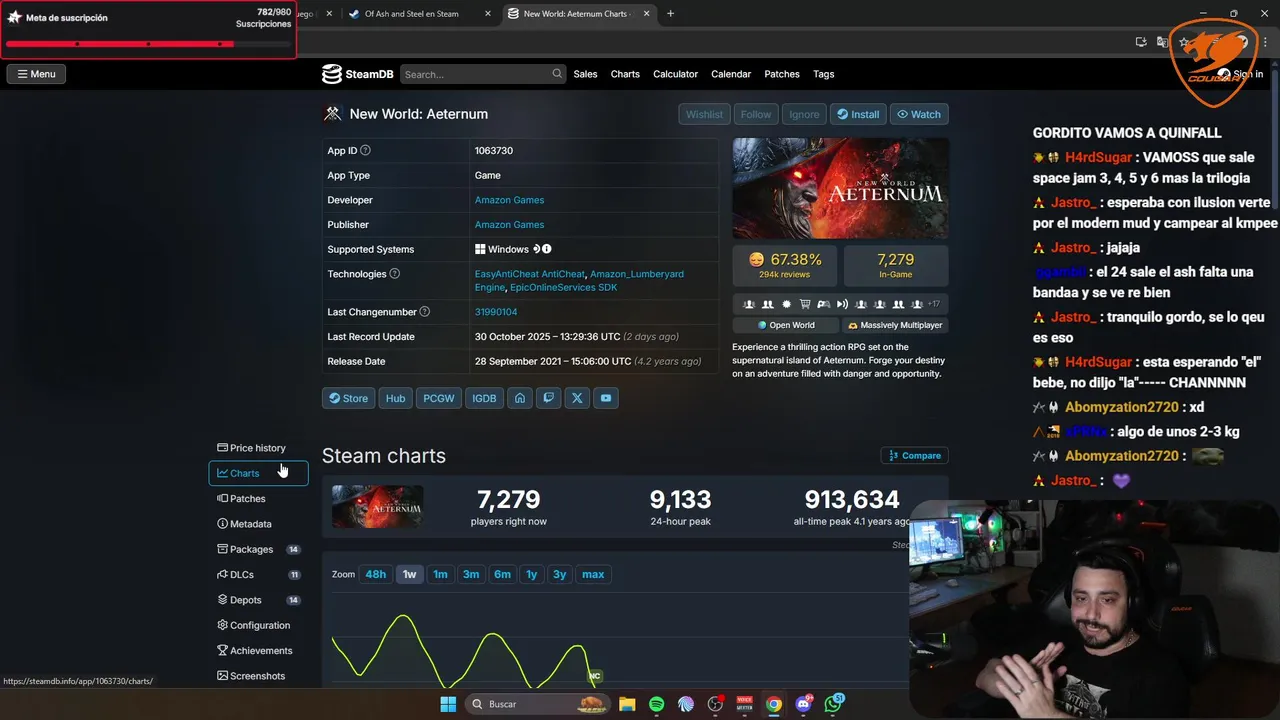1280x720 pixels.
Task: Open File Explorer from the taskbar
Action: pyautogui.click(x=627, y=704)
